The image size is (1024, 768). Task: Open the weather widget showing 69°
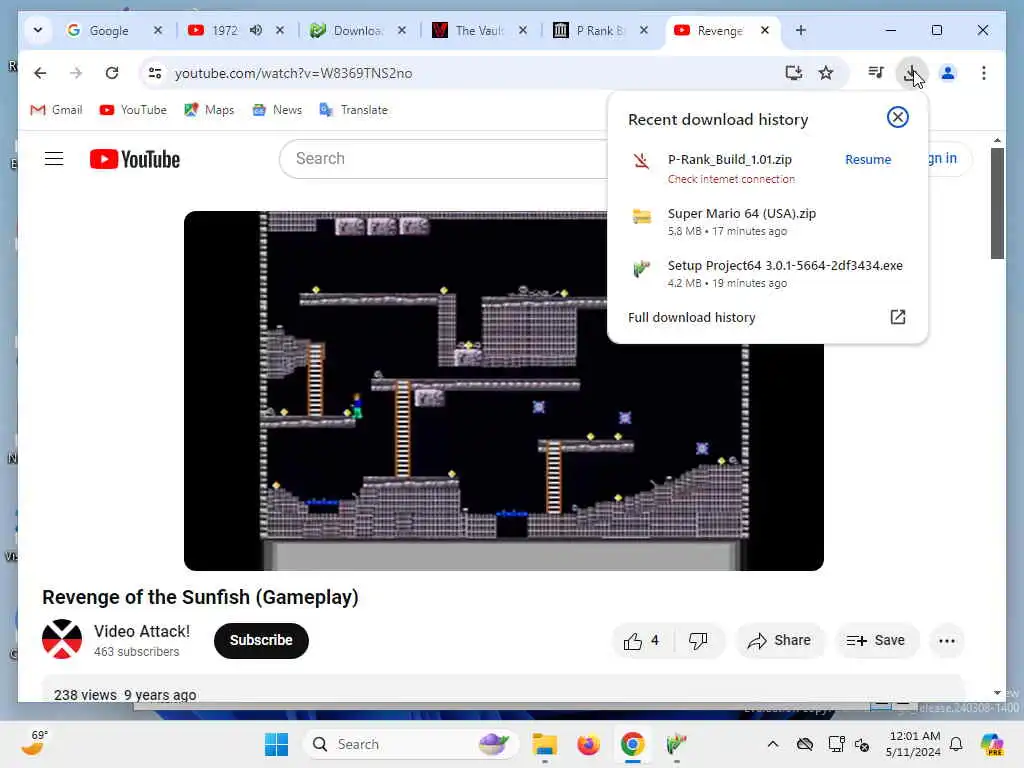pos(34,743)
